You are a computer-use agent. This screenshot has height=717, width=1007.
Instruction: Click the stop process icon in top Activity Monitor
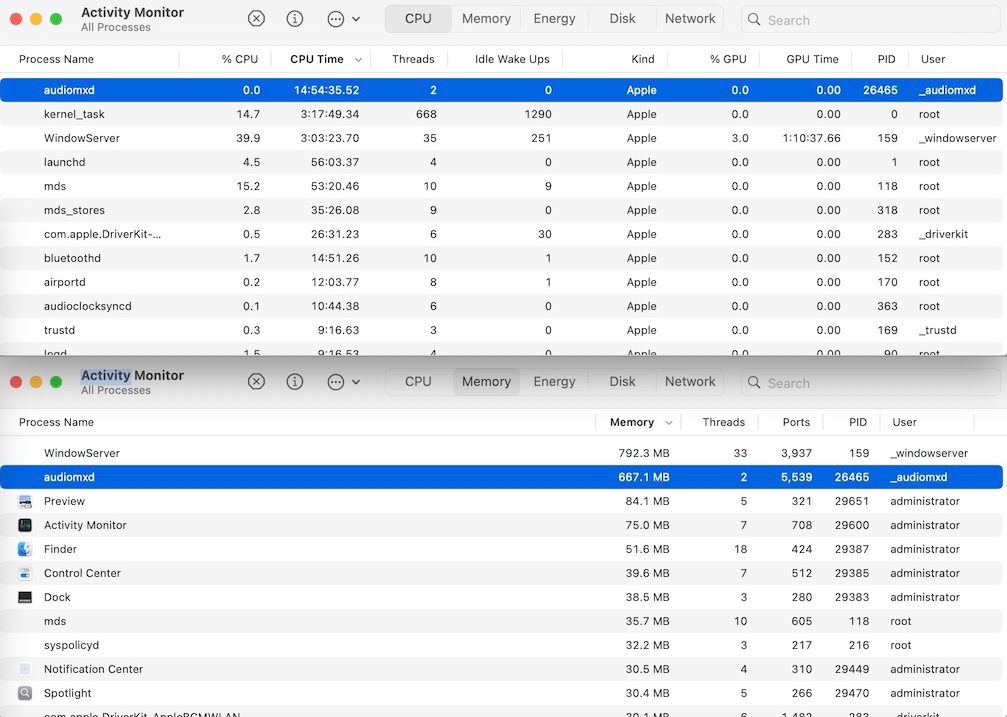click(256, 19)
